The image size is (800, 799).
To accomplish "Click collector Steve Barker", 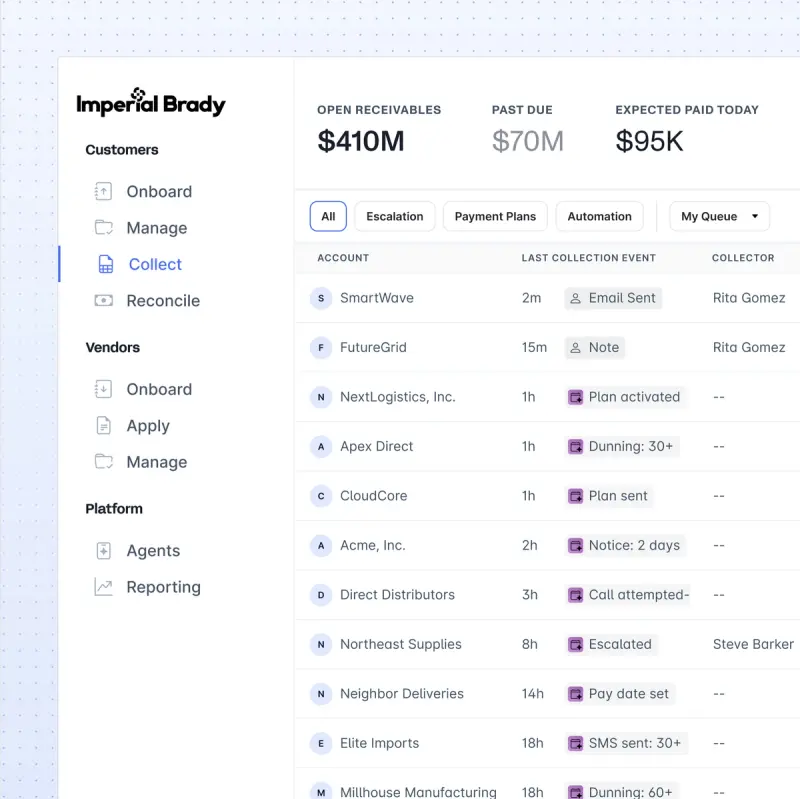I will 753,644.
